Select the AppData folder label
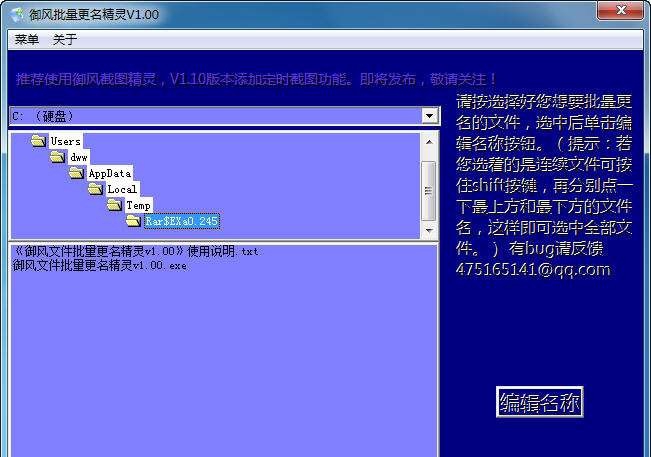Screen dimensions: 651x457 pos(110,173)
